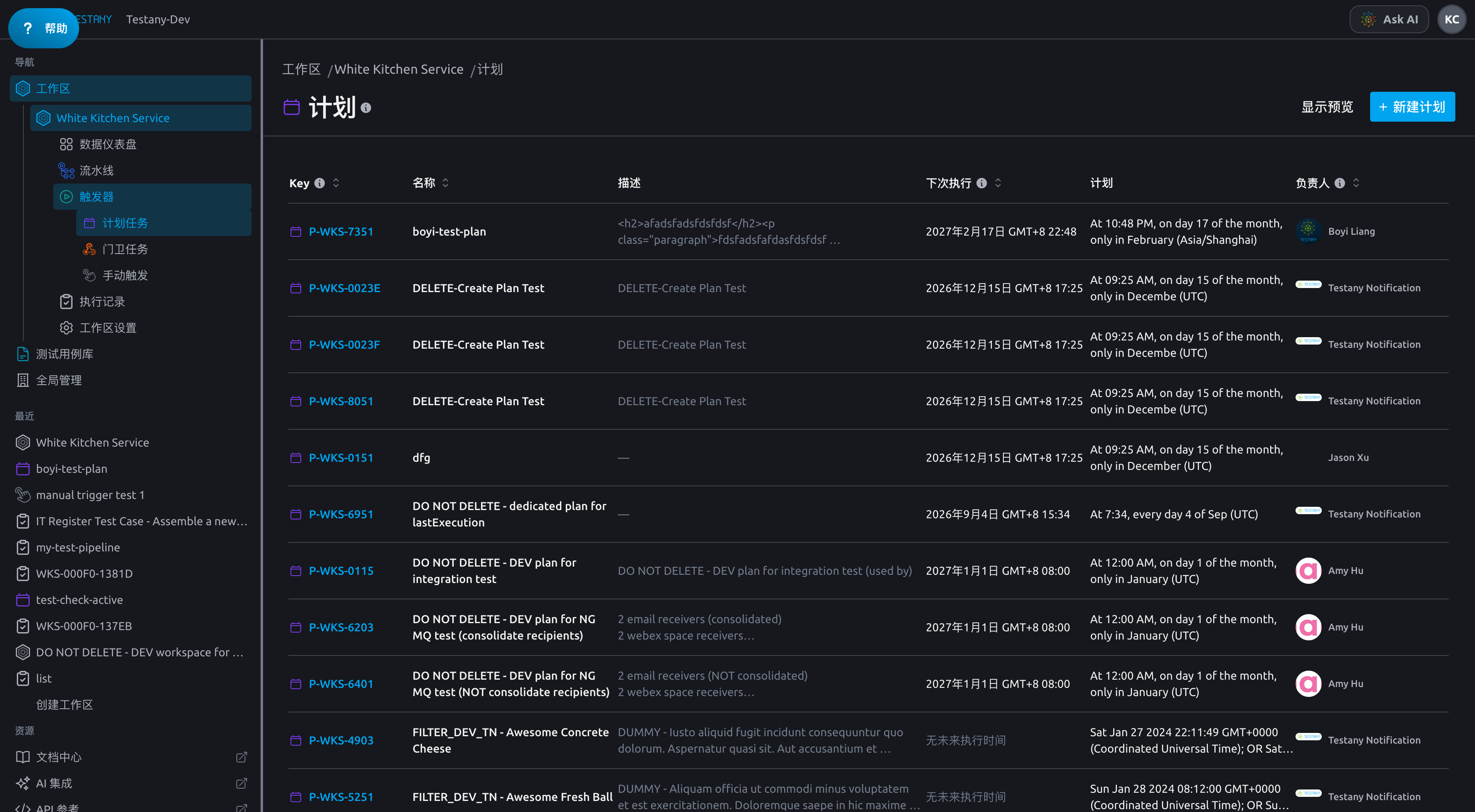Open 工作区设置 workspace settings
The width and height of the screenshot is (1475, 812).
[x=152, y=328]
